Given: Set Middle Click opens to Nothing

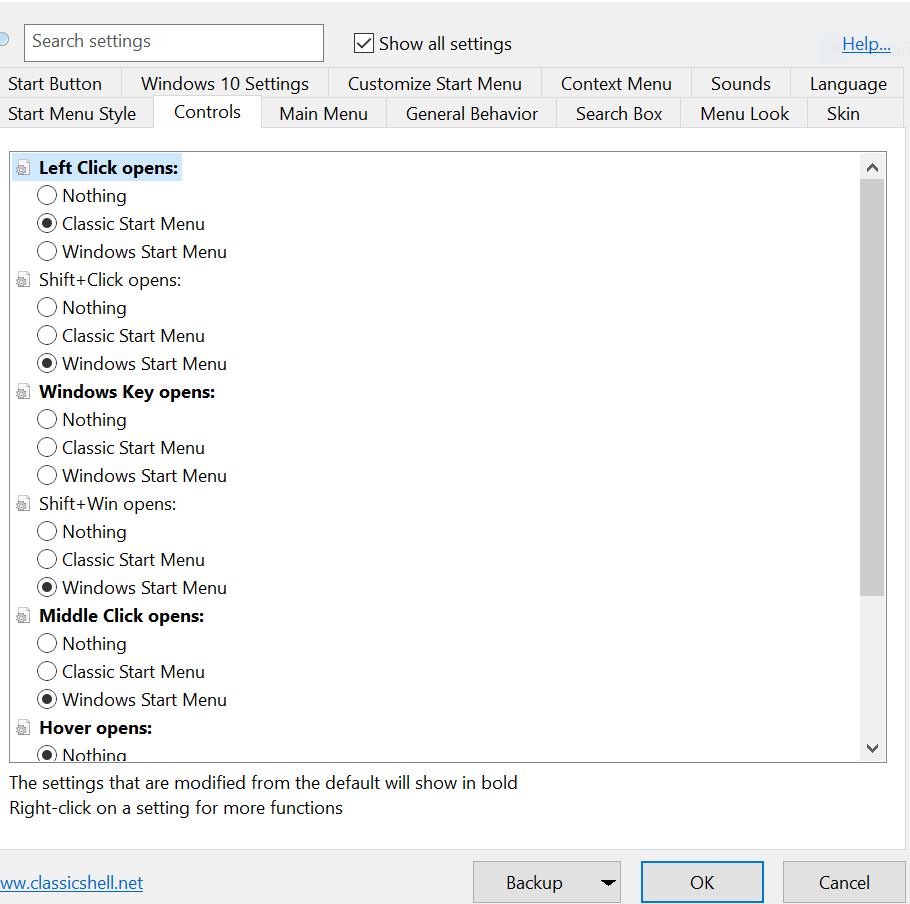Looking at the screenshot, I should 47,644.
